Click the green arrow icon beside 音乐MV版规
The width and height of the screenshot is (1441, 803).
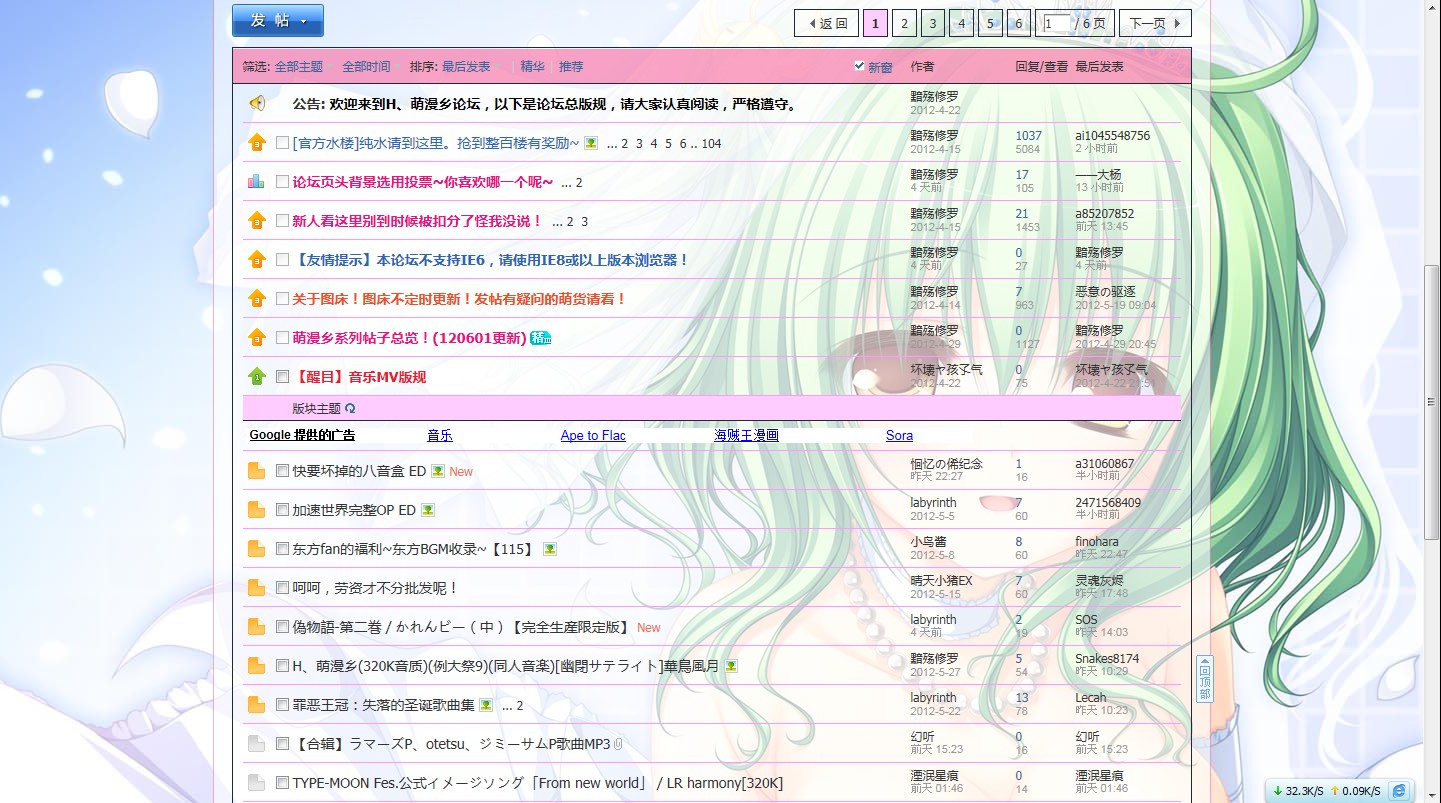point(257,376)
